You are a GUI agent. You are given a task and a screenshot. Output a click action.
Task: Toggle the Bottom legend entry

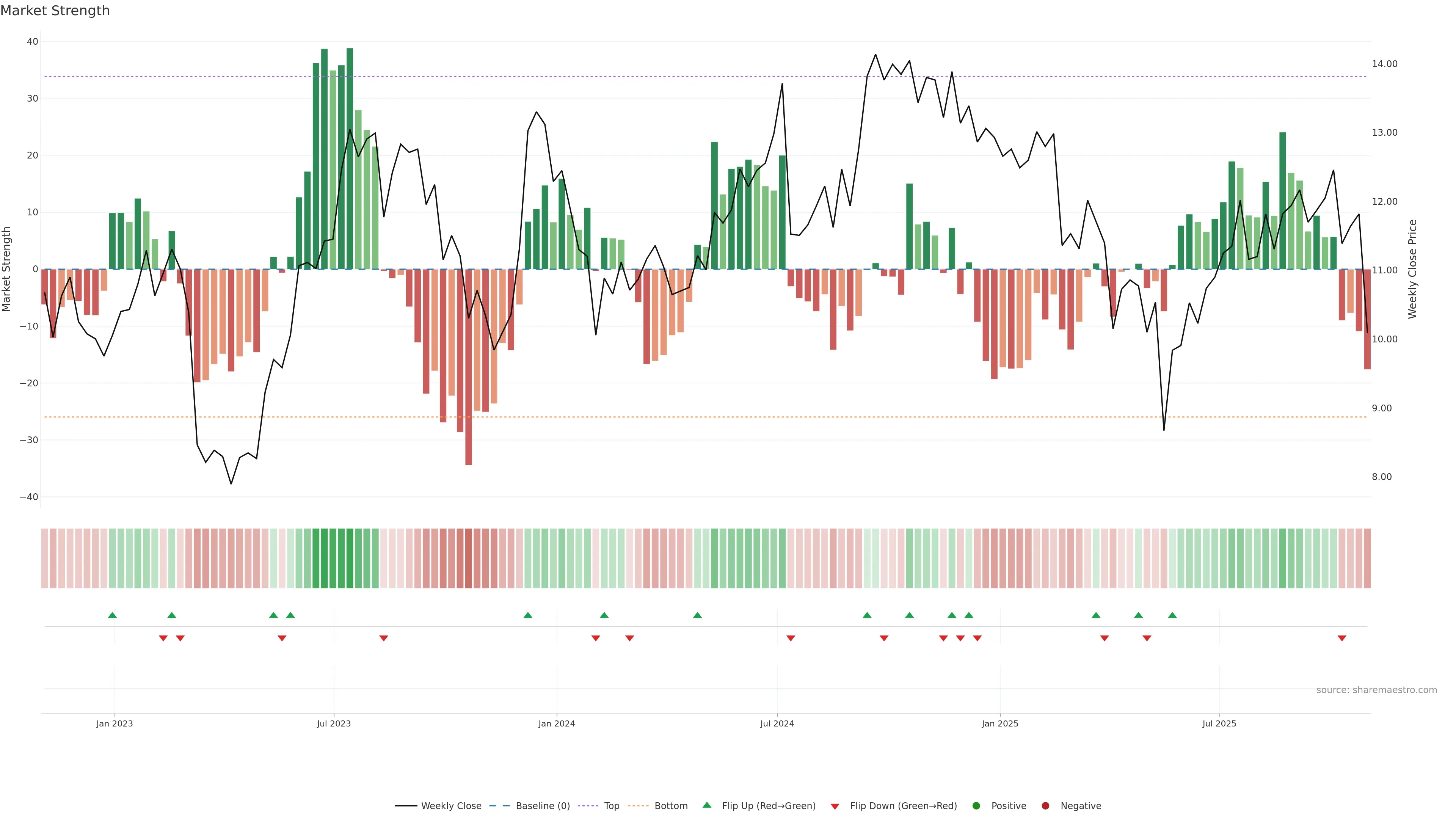click(x=670, y=806)
